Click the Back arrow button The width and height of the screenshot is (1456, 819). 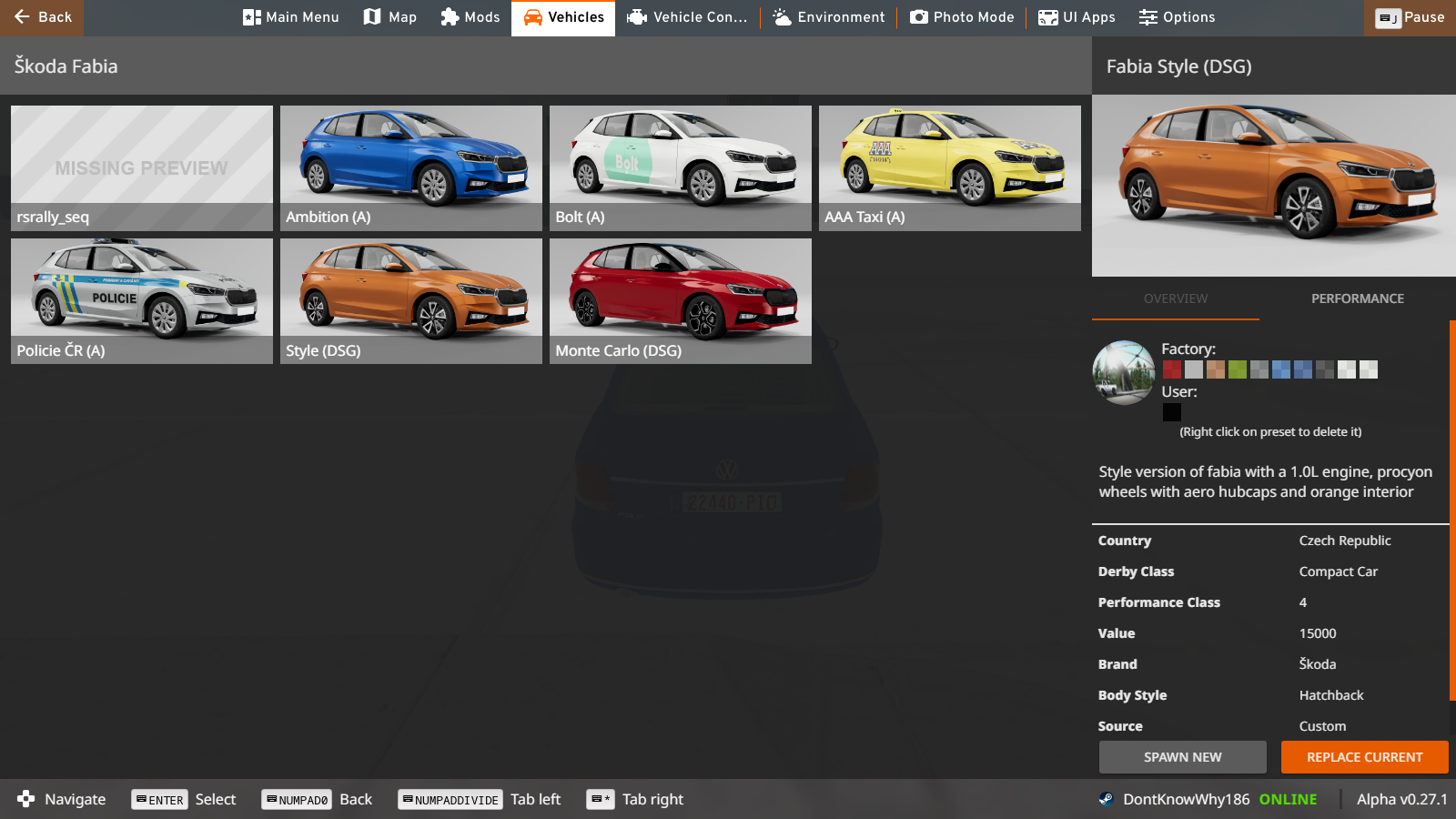pyautogui.click(x=42, y=17)
